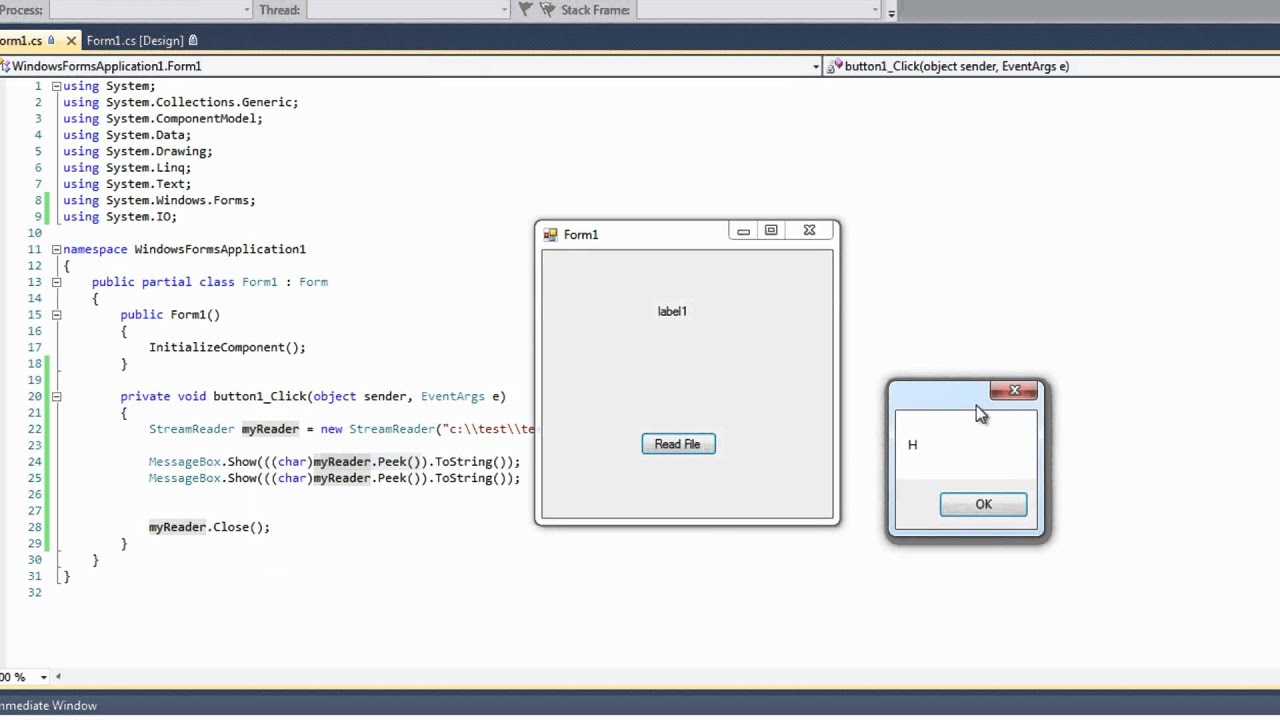
Task: Click the StreamReader myReader declaration line
Action: pyautogui.click(x=342, y=429)
